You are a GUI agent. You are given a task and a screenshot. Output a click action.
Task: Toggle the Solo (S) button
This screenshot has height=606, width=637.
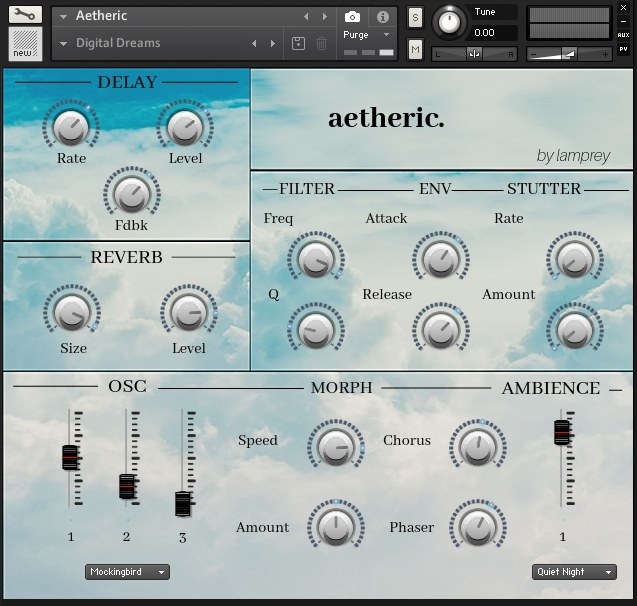point(415,17)
